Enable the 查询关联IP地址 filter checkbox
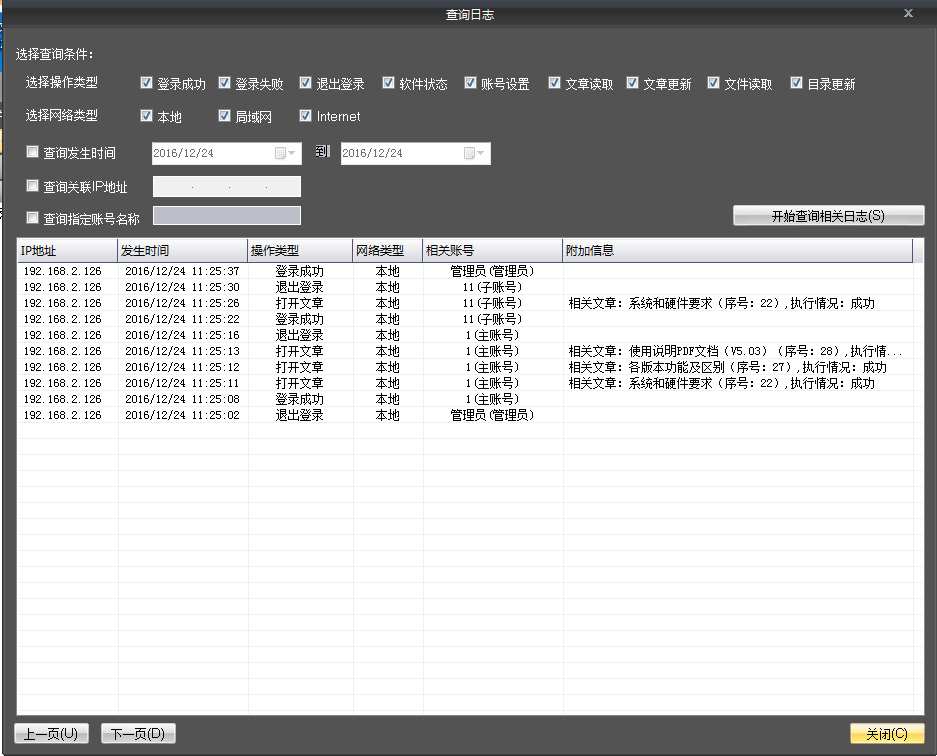937x756 pixels. coord(33,186)
